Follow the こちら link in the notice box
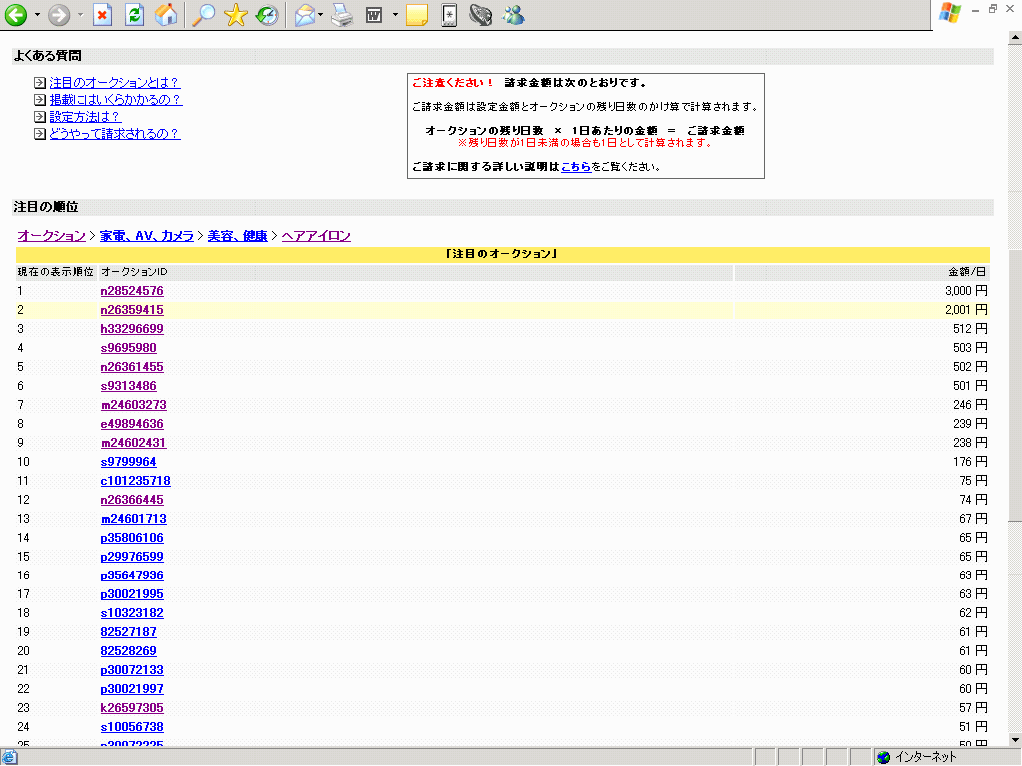This screenshot has width=1022, height=766. coord(576,167)
